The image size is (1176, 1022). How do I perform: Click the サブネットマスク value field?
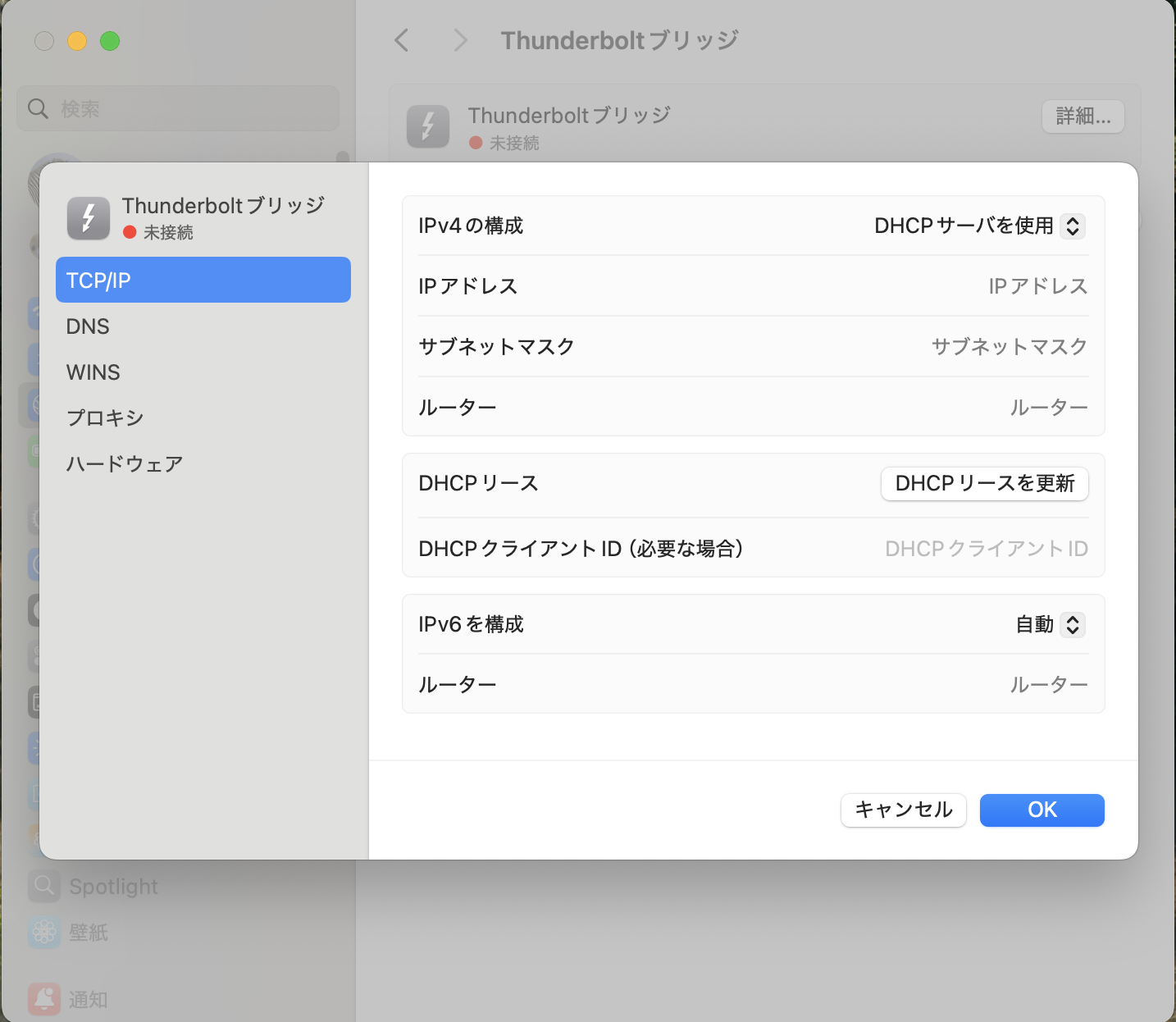[x=1009, y=347]
